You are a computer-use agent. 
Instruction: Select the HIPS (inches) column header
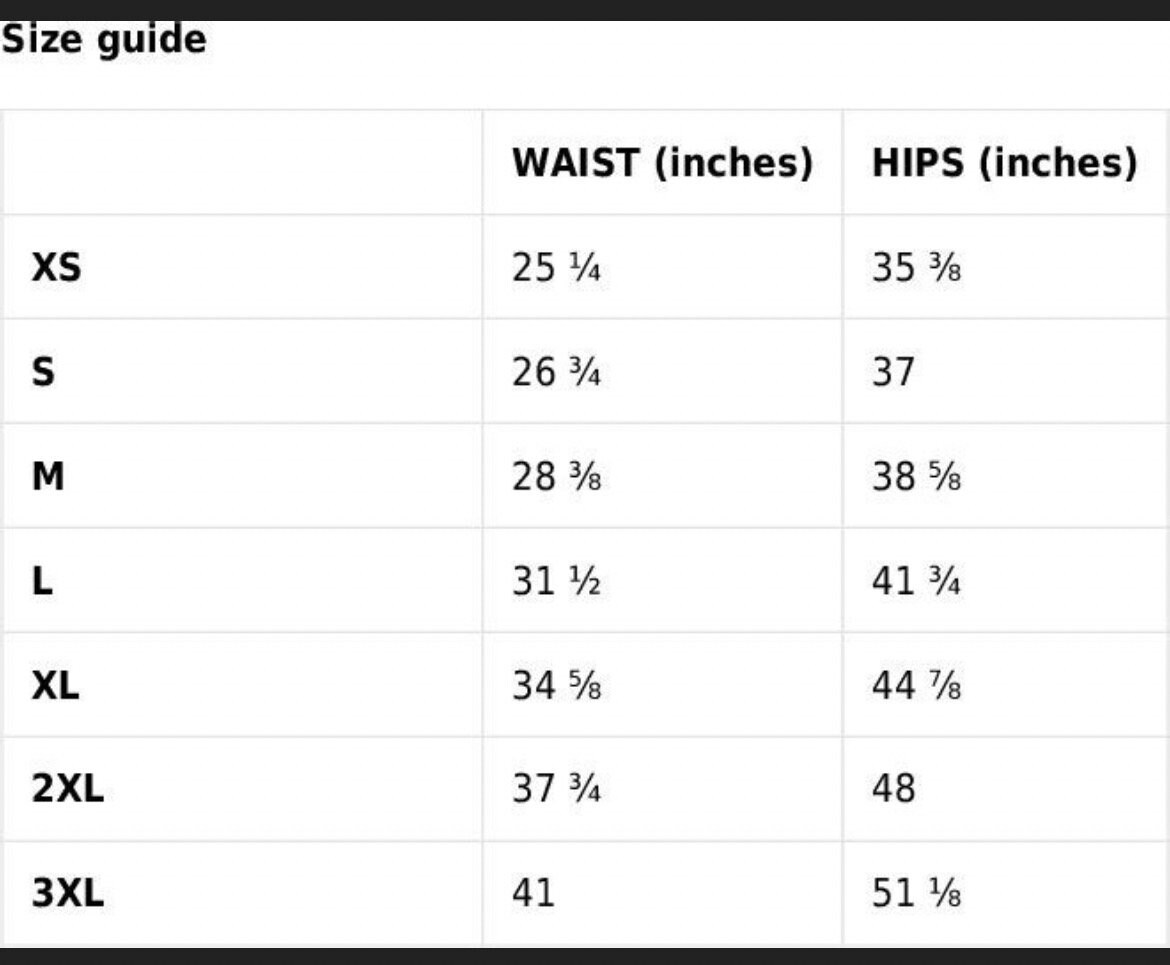click(x=1004, y=163)
